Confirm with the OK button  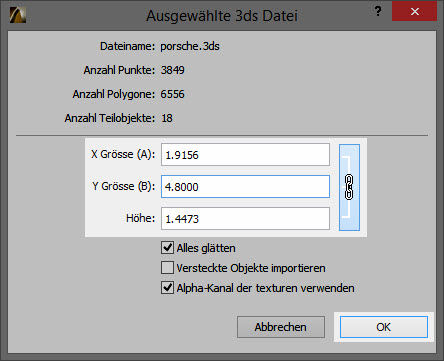pyautogui.click(x=384, y=327)
